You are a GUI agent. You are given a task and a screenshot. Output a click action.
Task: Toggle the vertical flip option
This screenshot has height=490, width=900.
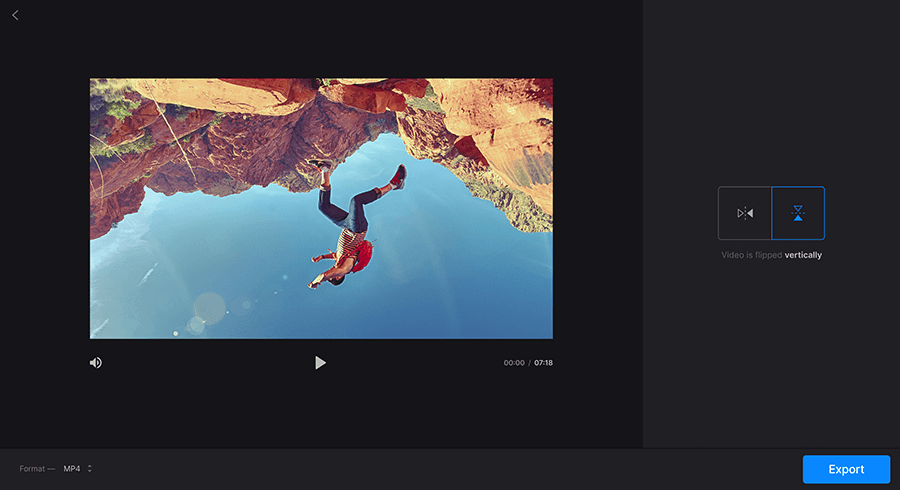click(798, 213)
